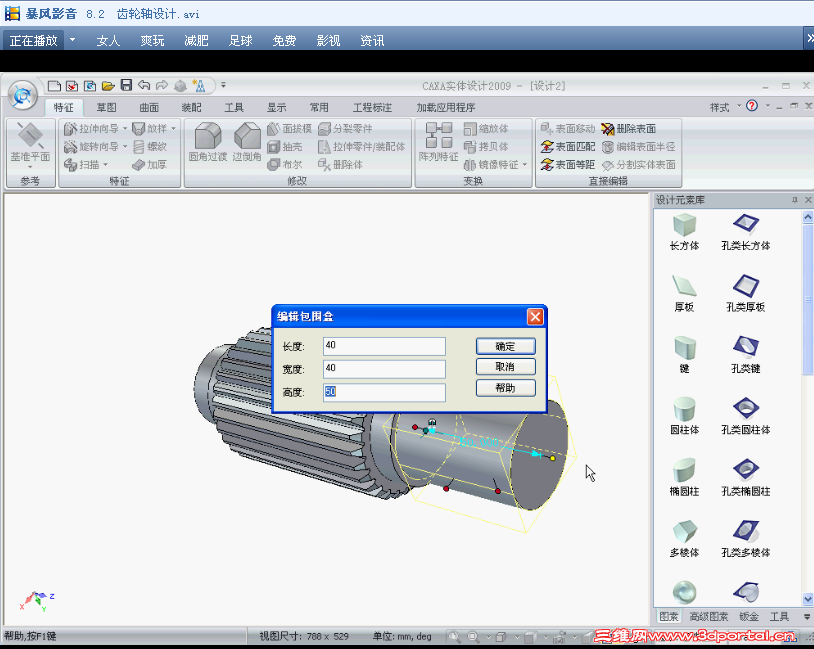Expand the quick access toolbar customize arrow
814x649 pixels.
pyautogui.click(x=223, y=85)
